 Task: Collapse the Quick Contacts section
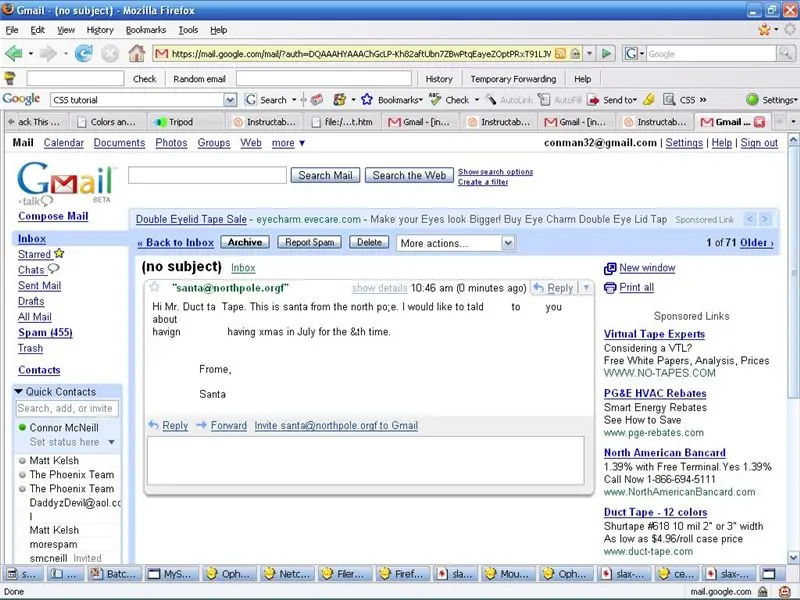[x=19, y=391]
